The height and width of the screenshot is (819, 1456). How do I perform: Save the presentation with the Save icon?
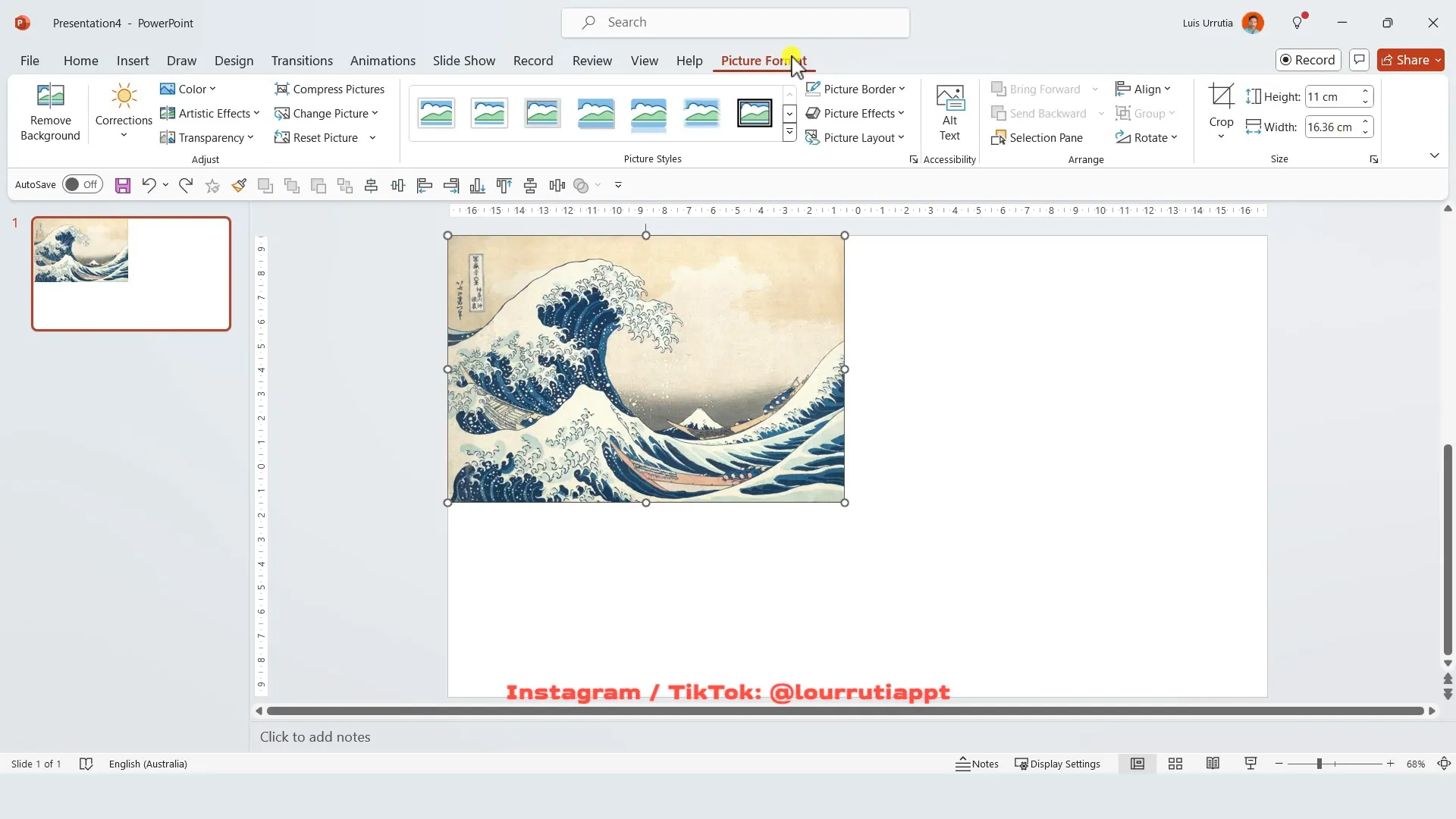[123, 185]
